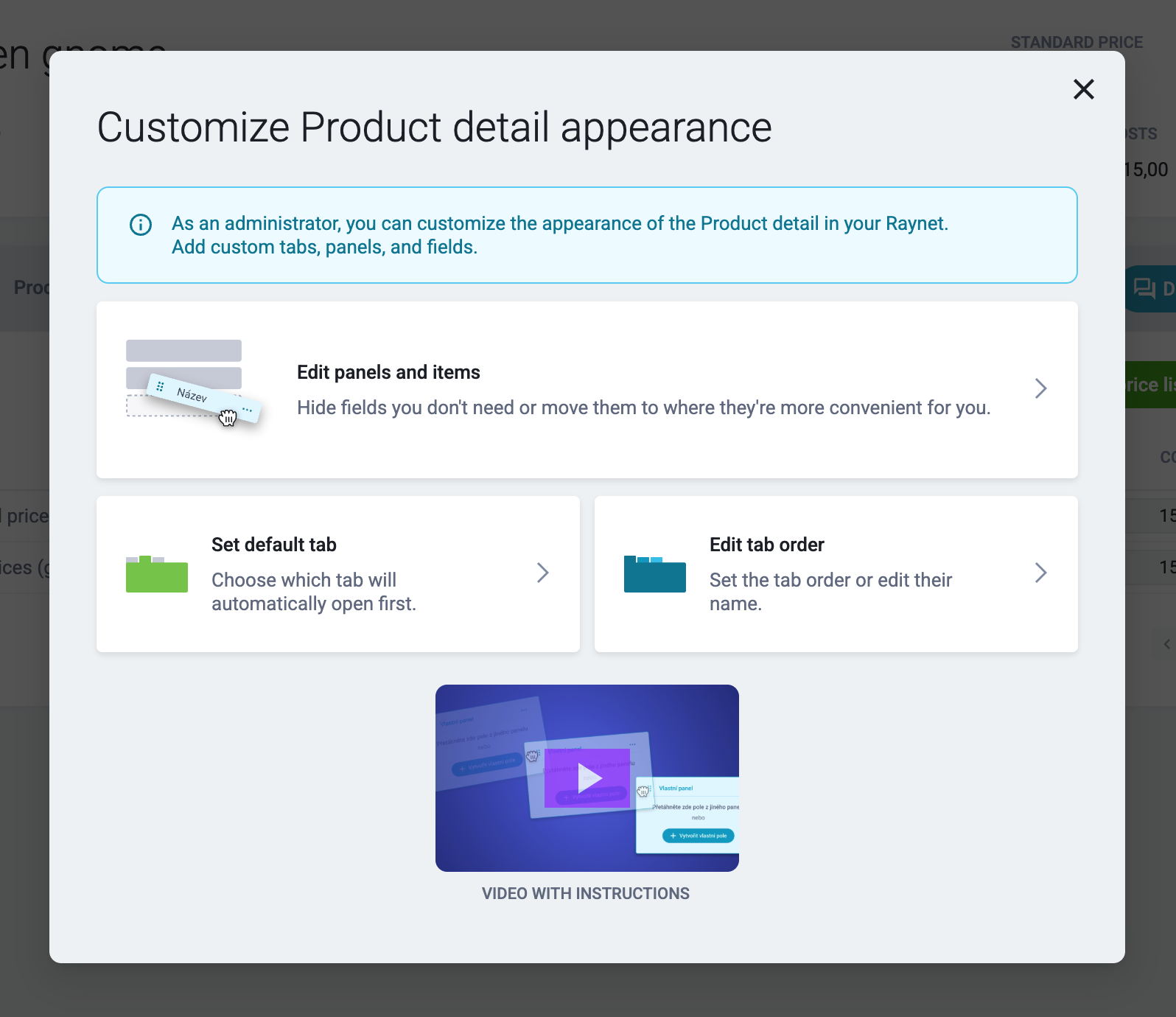Click the discussion chat icon behind the dialog
Image resolution: width=1176 pixels, height=1017 pixels.
point(1144,288)
